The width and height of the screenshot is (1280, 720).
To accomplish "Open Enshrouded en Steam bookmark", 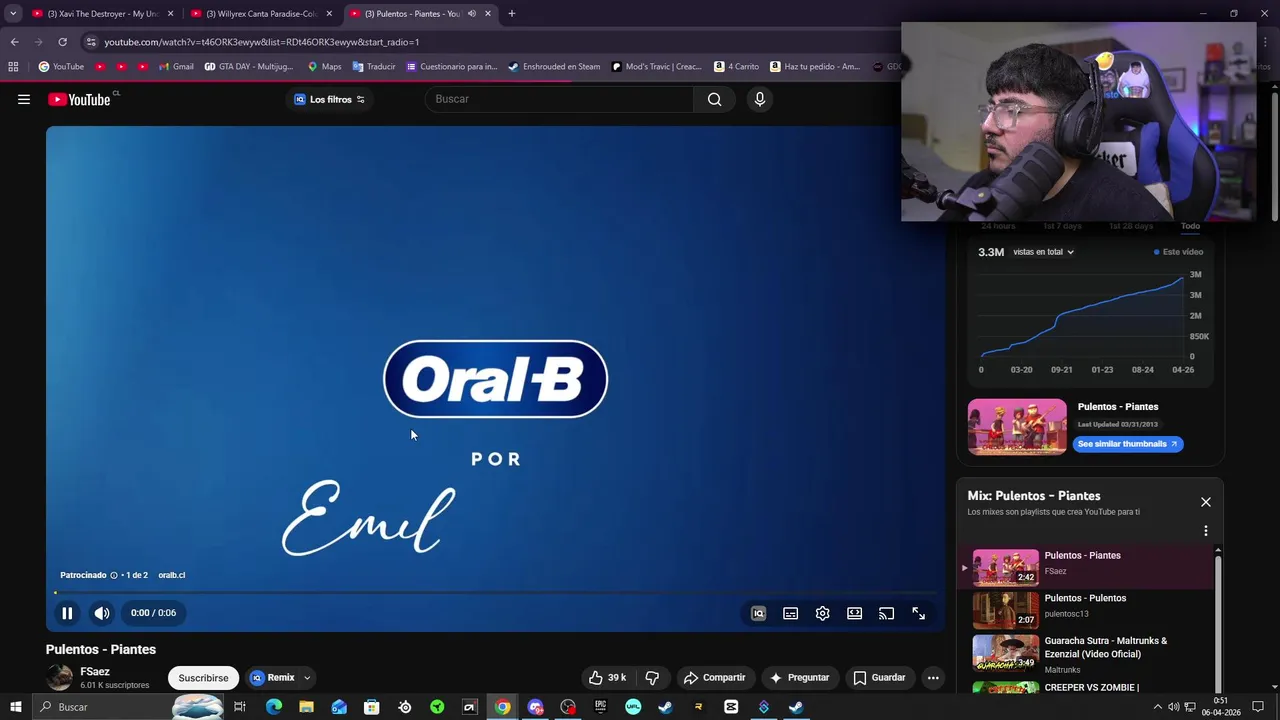I will coord(554,67).
